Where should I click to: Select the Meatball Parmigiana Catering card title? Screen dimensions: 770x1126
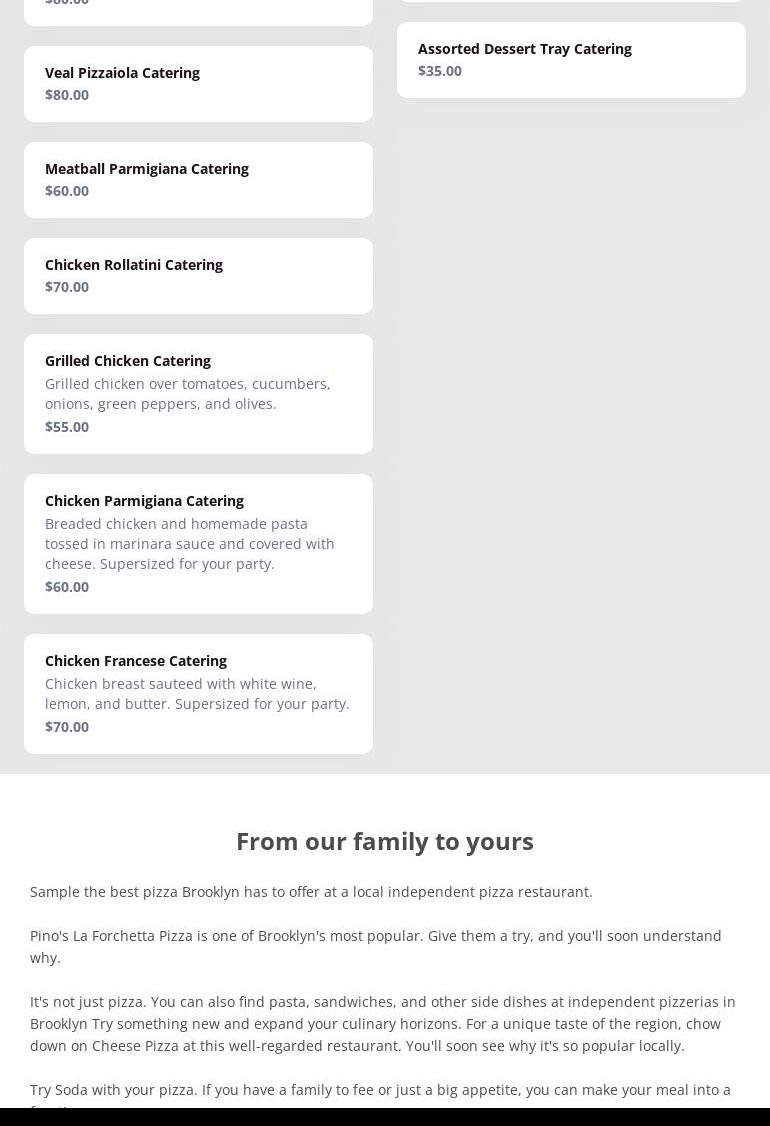click(x=147, y=169)
